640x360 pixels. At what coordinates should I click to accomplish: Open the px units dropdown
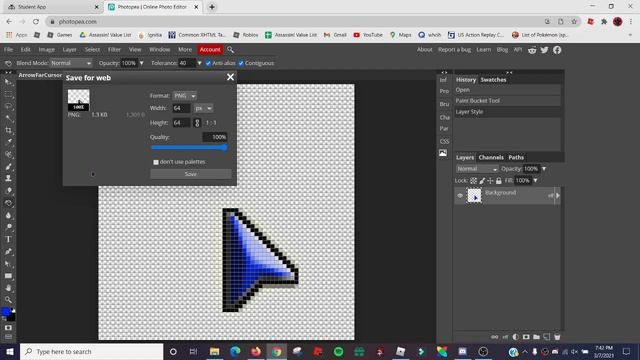203,108
